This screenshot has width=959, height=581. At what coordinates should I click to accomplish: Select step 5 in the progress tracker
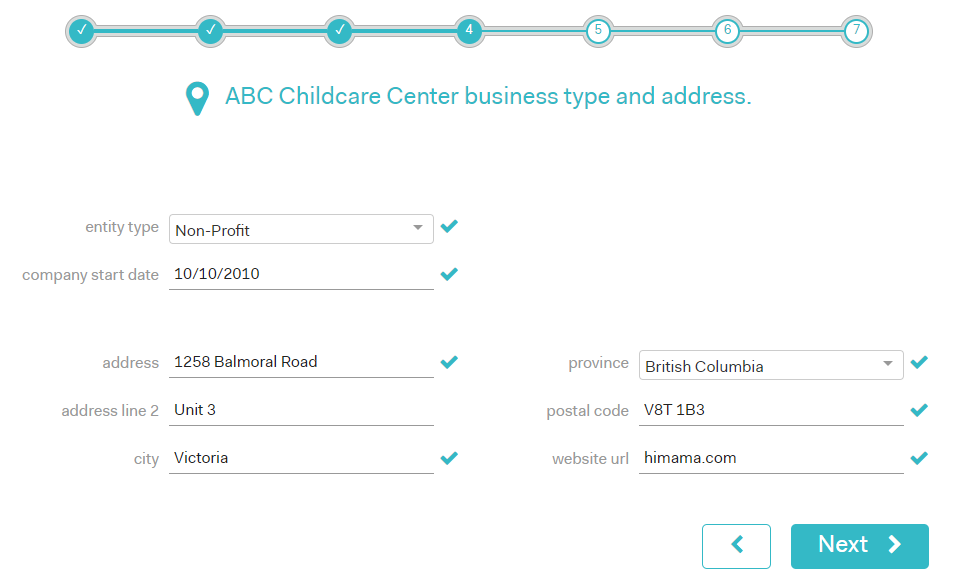tap(598, 30)
